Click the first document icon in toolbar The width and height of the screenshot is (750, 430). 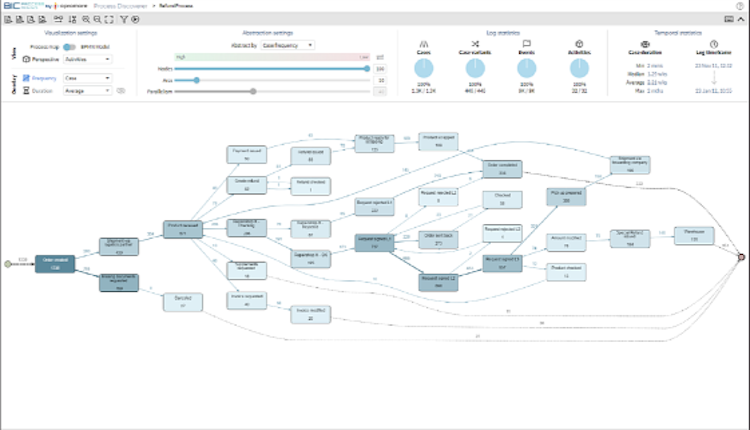click(8, 20)
